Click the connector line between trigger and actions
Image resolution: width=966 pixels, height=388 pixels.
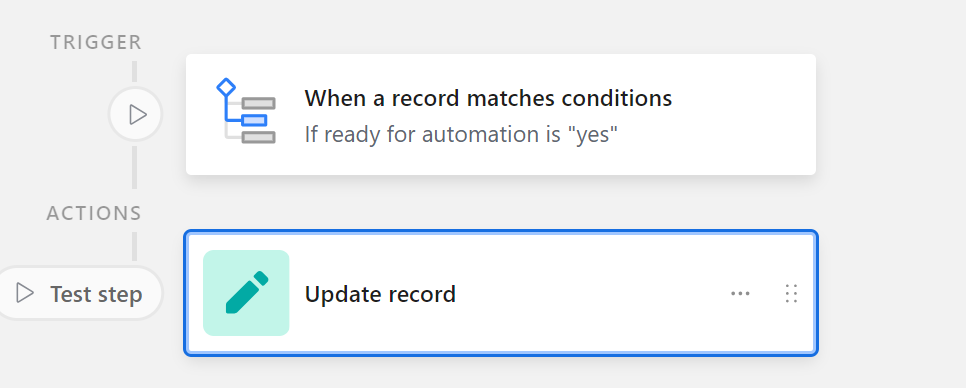[x=134, y=168]
